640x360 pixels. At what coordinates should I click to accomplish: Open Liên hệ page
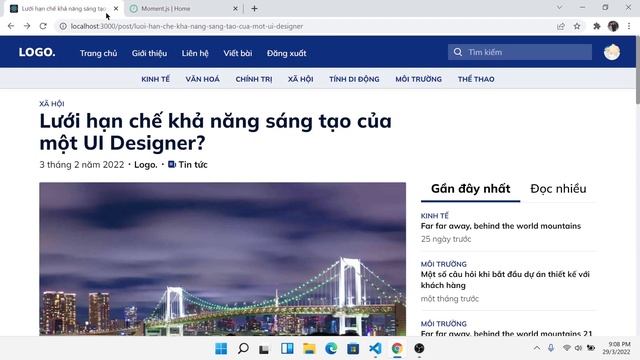(x=195, y=53)
